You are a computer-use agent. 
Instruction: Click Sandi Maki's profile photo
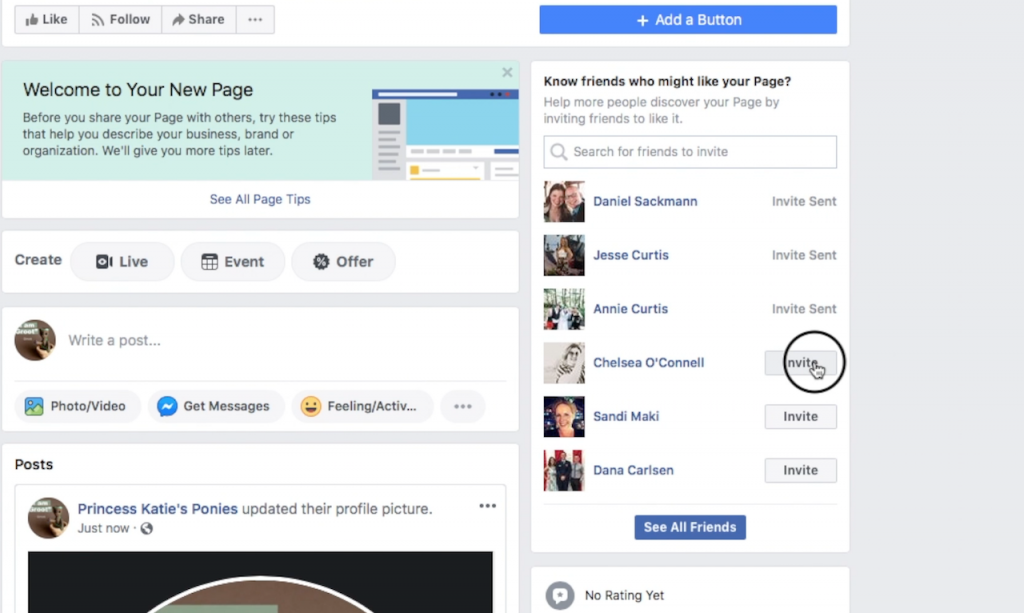564,416
